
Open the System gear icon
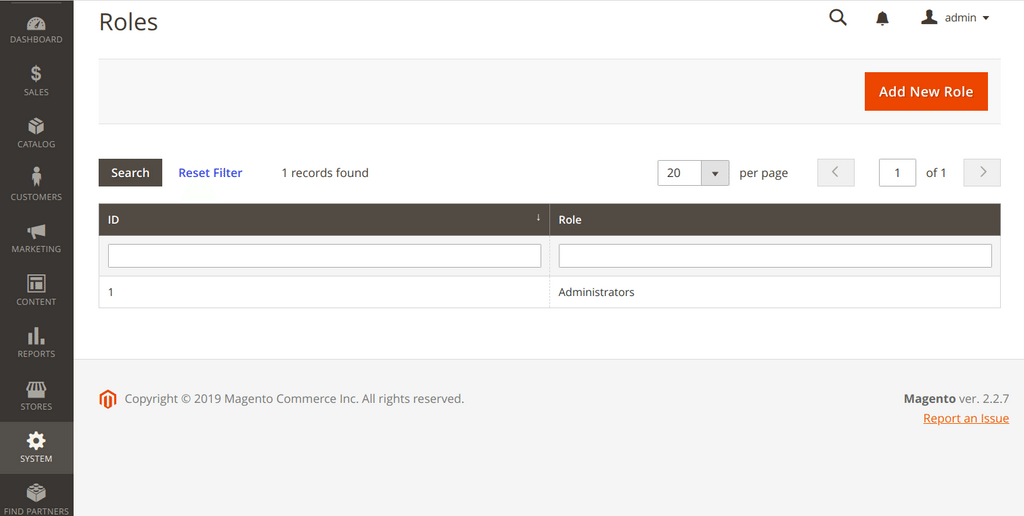pyautogui.click(x=36, y=442)
